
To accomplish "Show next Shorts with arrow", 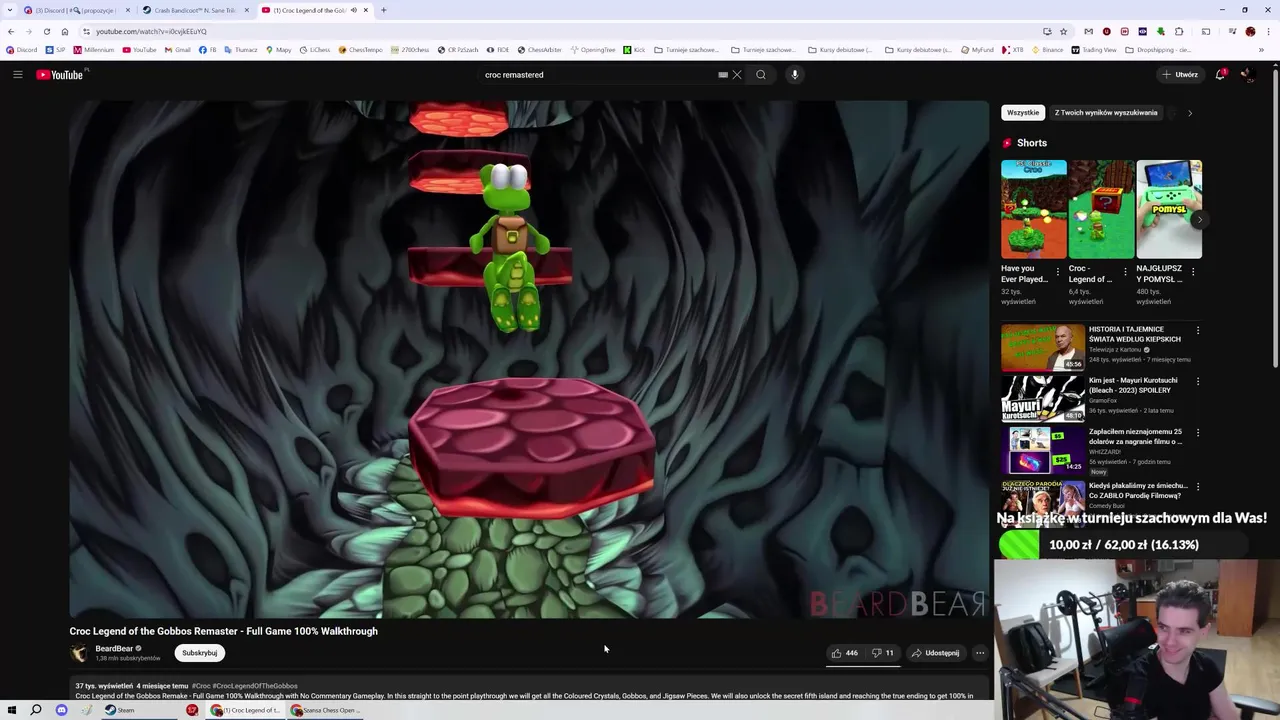I will [x=1198, y=219].
